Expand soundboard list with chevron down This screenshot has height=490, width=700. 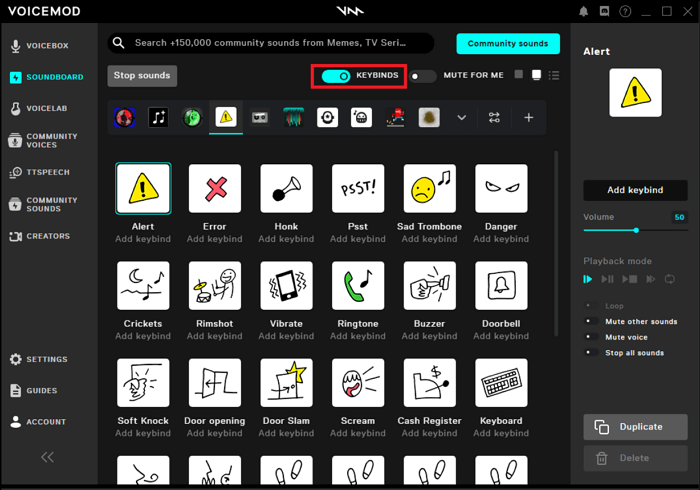(x=461, y=117)
